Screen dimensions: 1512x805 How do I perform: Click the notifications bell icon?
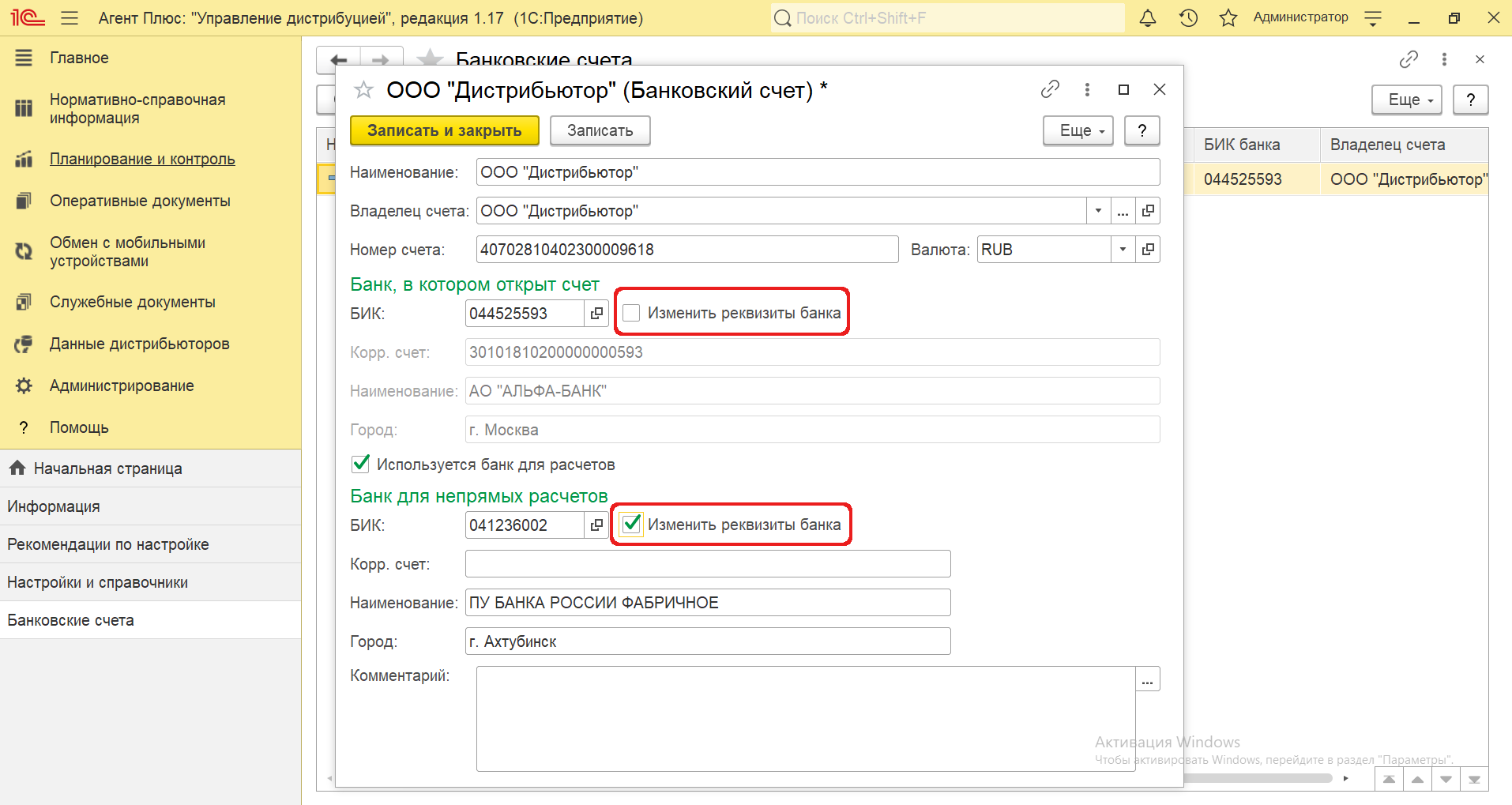[1147, 18]
